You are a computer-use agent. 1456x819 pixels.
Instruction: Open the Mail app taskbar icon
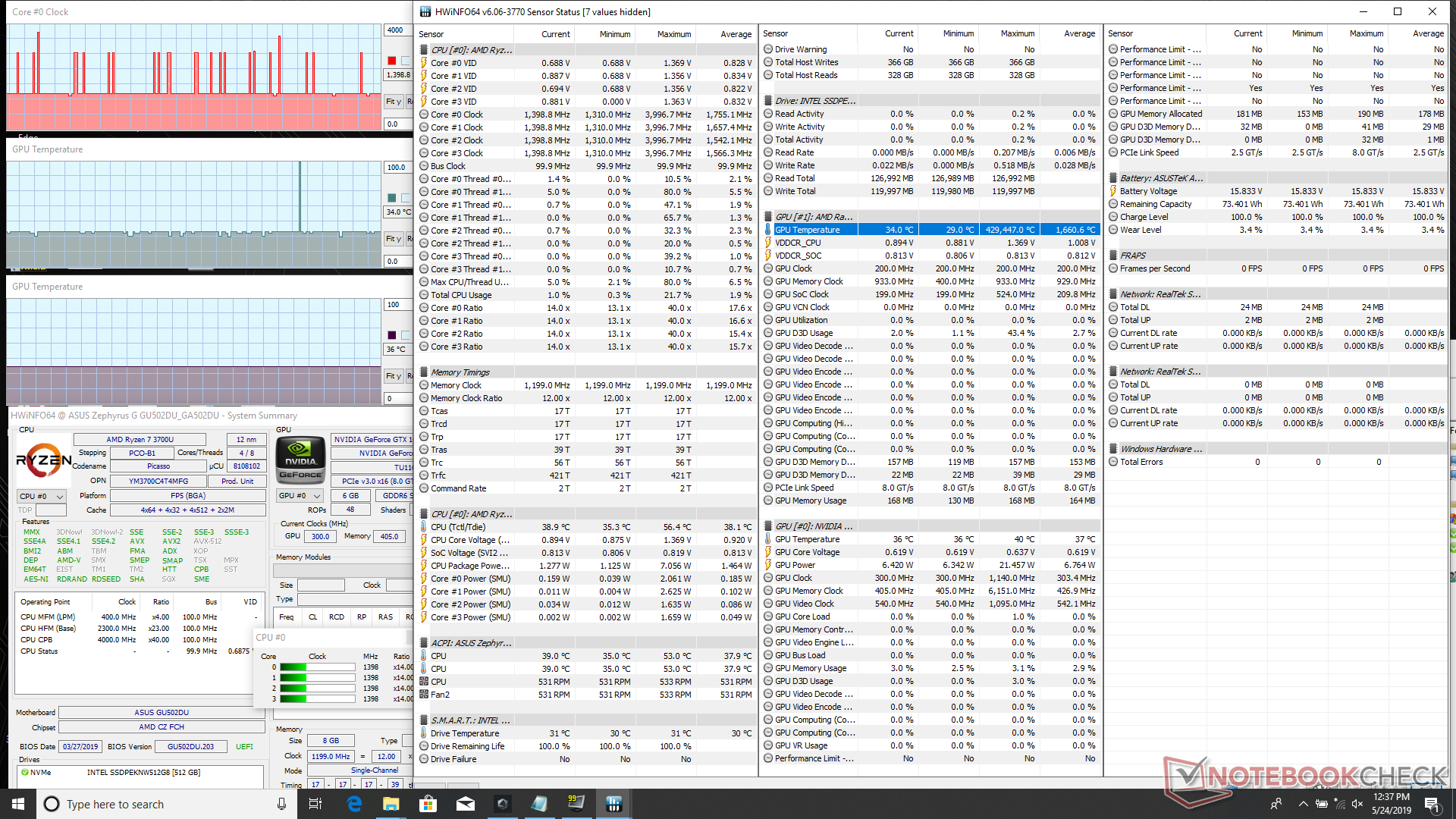click(465, 804)
